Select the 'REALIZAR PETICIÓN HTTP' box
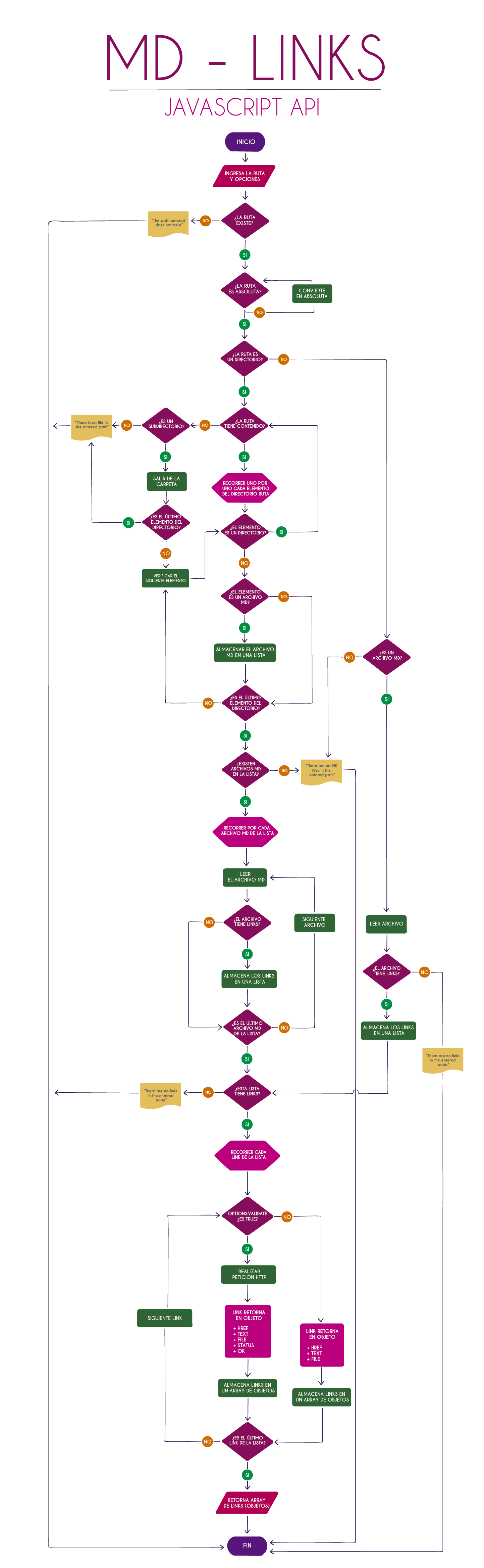Viewport: 484px width, 1568px height. tap(248, 1274)
